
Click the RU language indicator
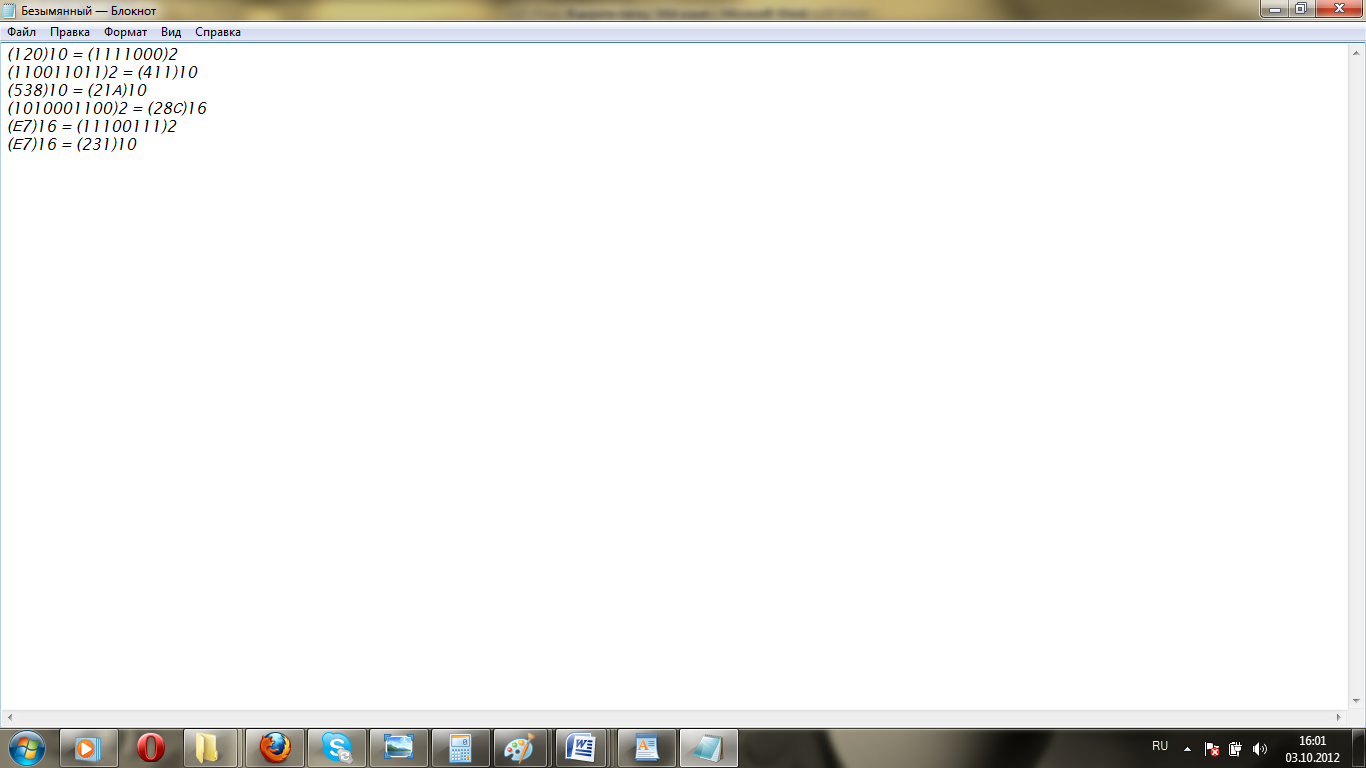[x=1160, y=747]
